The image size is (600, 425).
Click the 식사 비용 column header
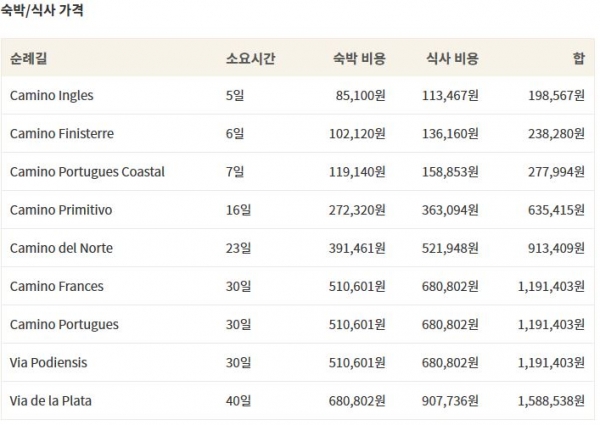(452, 58)
